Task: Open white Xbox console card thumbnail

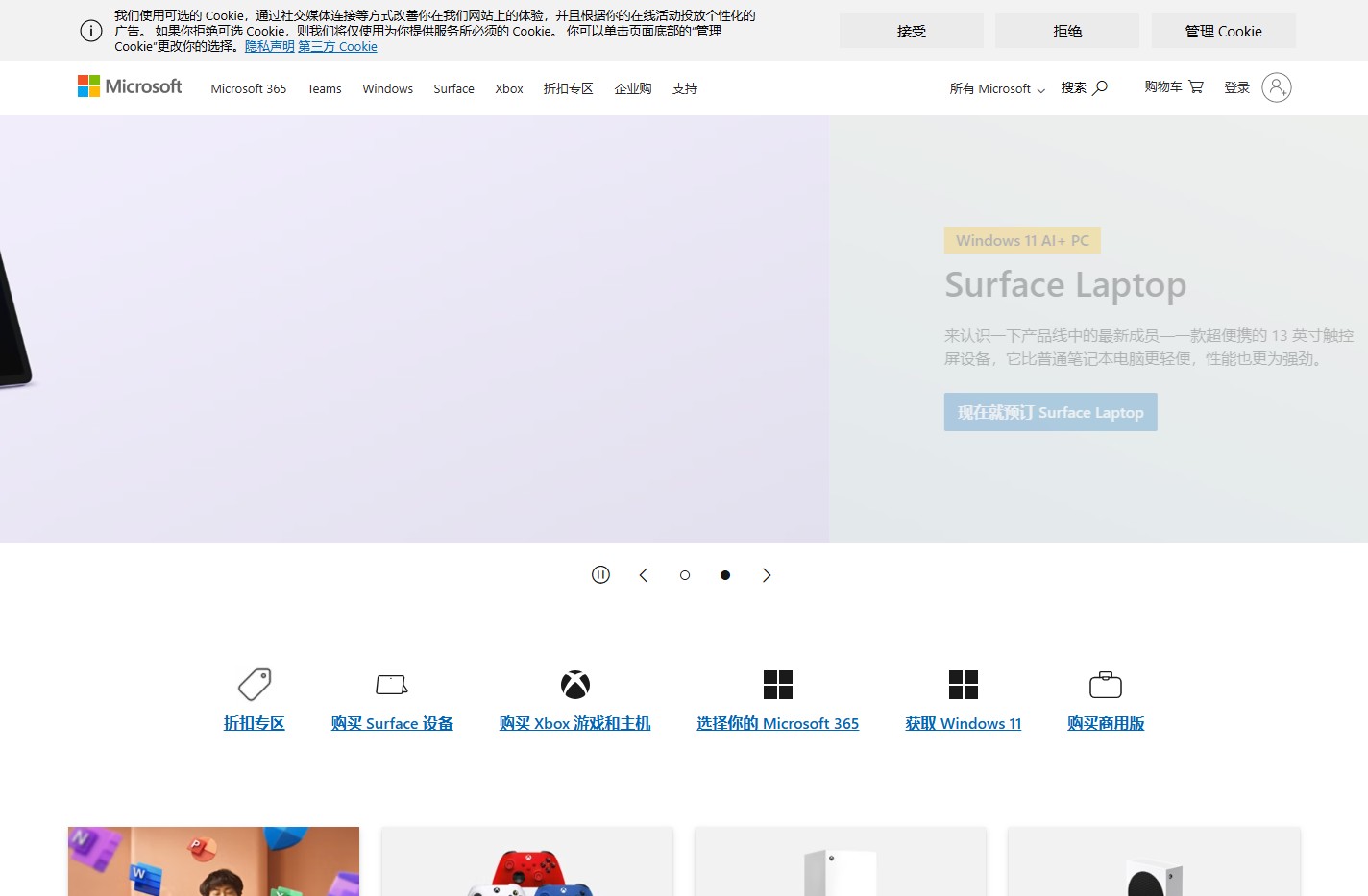Action: (x=841, y=861)
